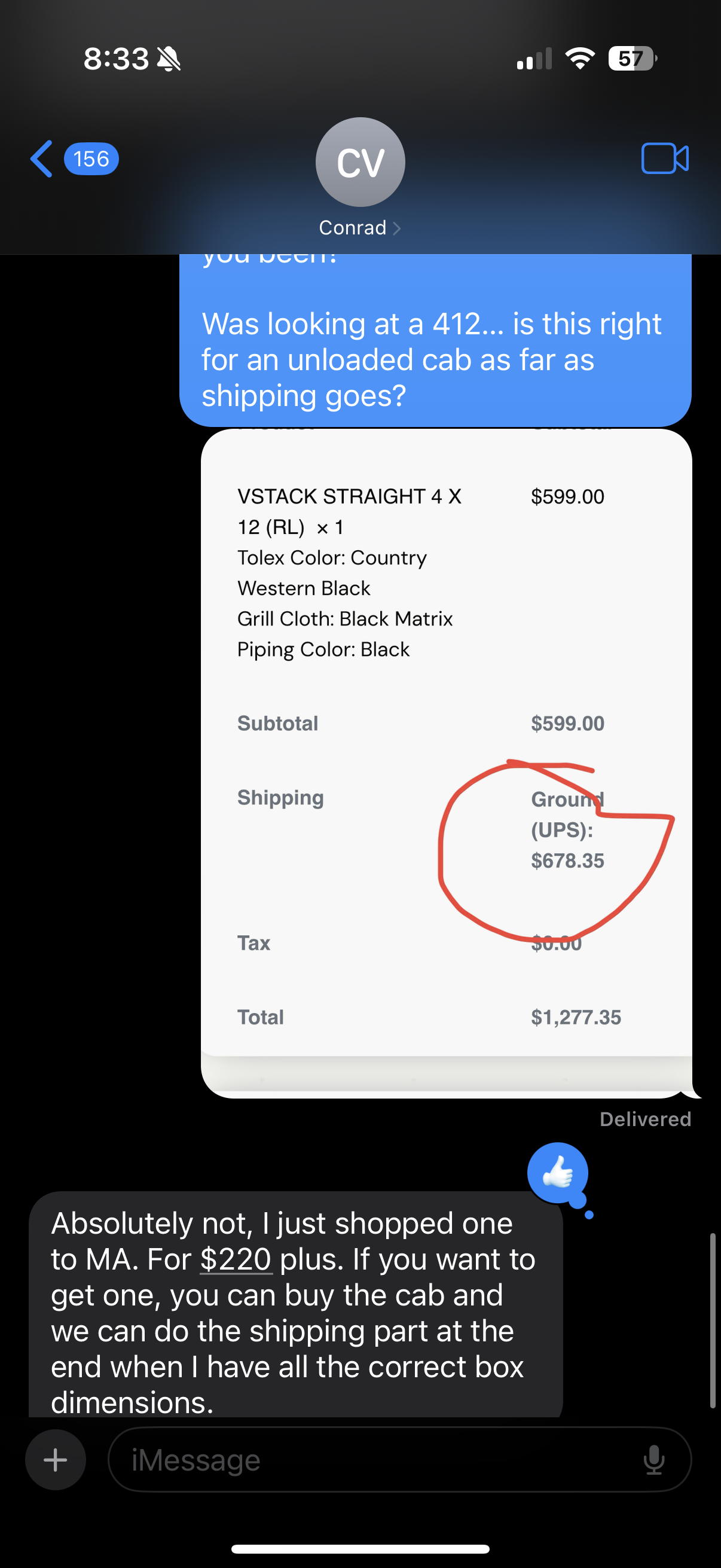Image resolution: width=721 pixels, height=1568 pixels.
Task: Tap the silent mode bell icon
Action: 169,59
